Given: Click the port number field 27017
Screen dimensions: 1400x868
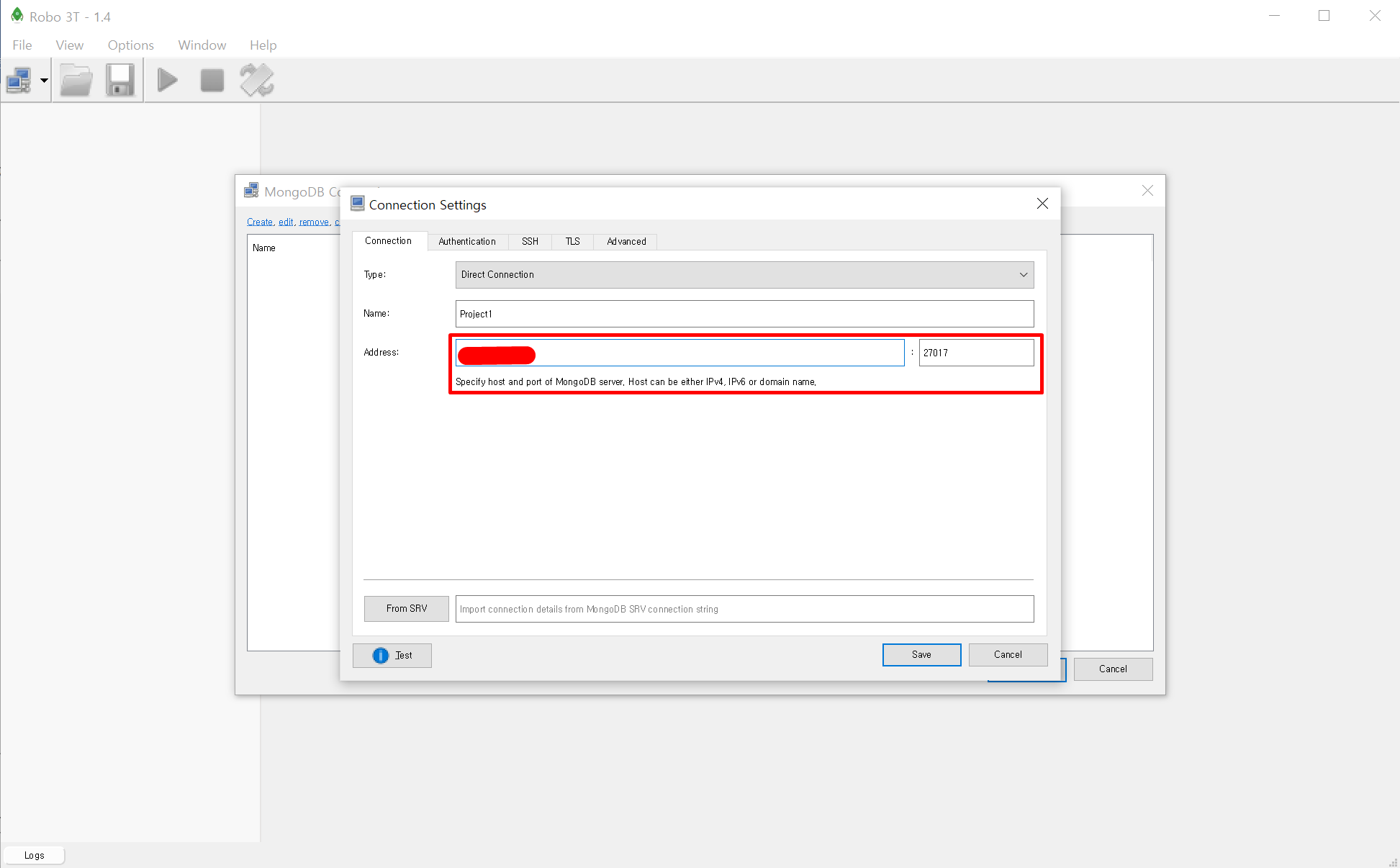Looking at the screenshot, I should 975,353.
